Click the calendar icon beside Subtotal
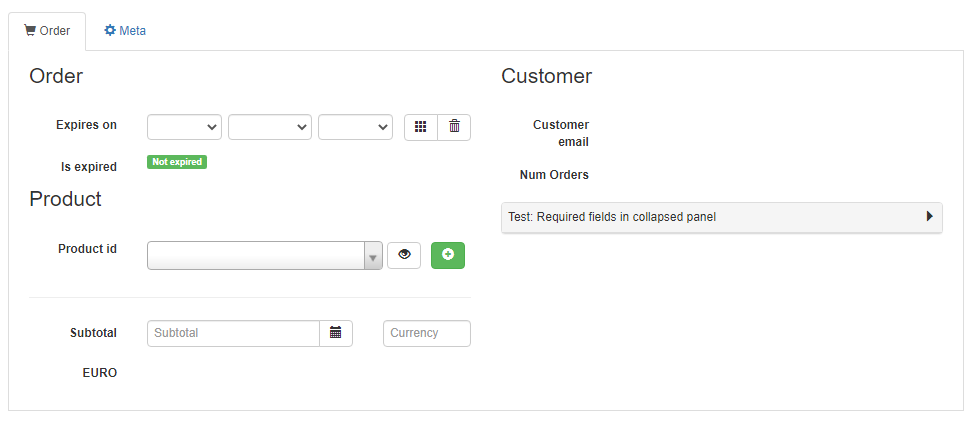 (x=336, y=333)
